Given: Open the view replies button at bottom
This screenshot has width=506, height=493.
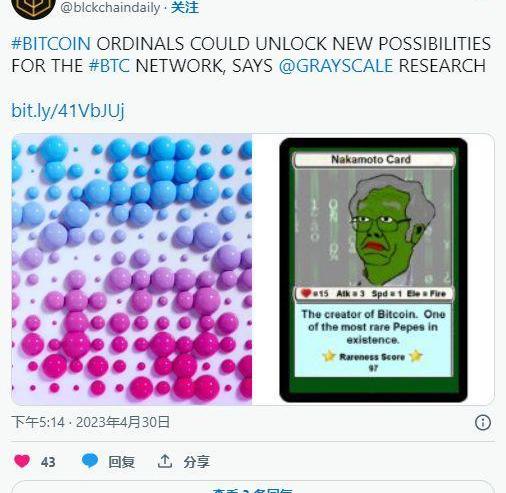Looking at the screenshot, I should (253, 487).
